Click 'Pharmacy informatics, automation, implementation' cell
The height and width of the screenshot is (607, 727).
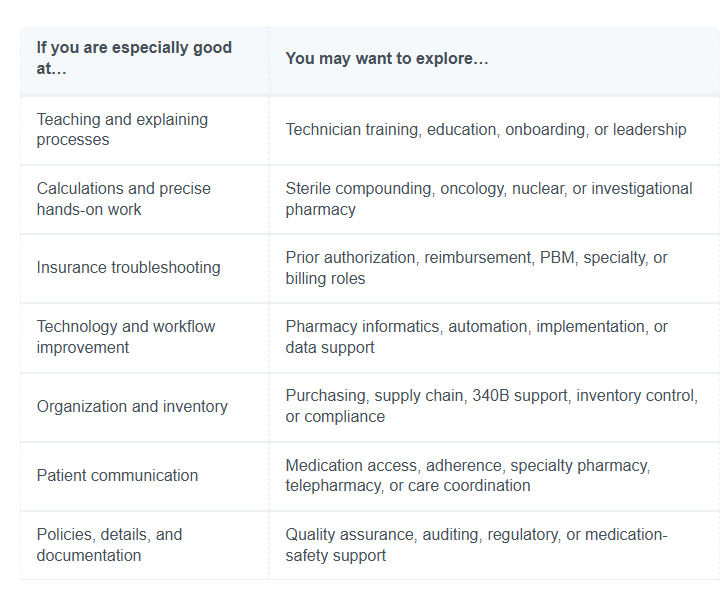tap(494, 337)
